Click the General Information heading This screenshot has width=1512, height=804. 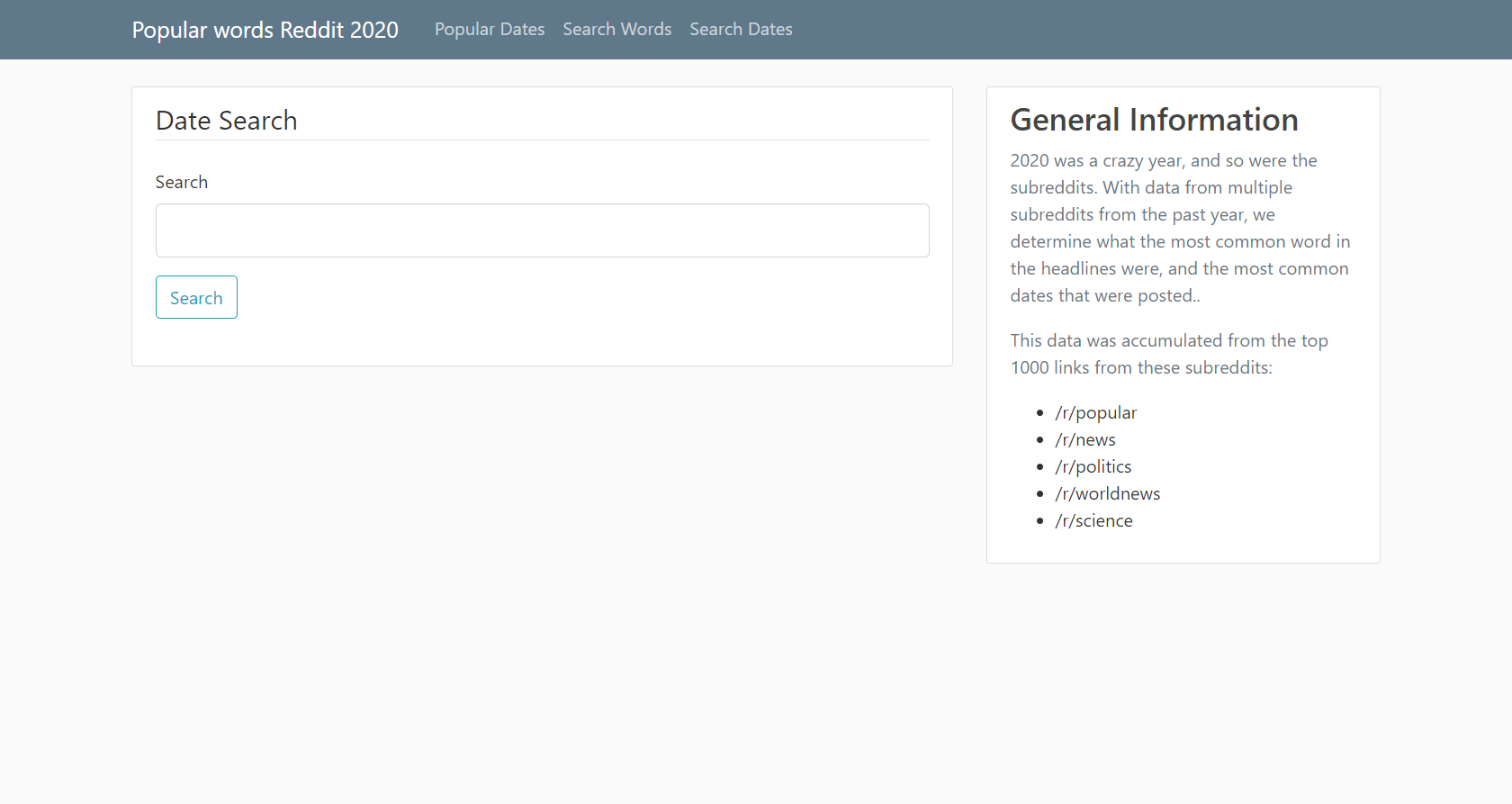[x=1154, y=120]
